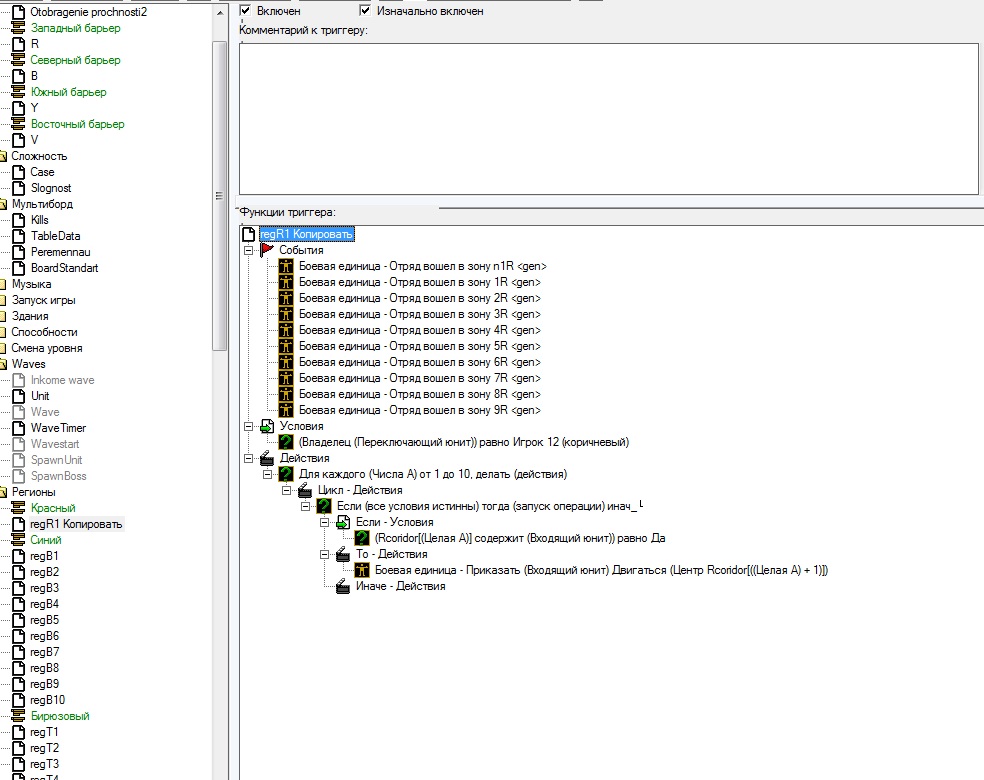The width and height of the screenshot is (984, 780).
Task: Select the event icon for zone n1R
Action: tap(286, 266)
